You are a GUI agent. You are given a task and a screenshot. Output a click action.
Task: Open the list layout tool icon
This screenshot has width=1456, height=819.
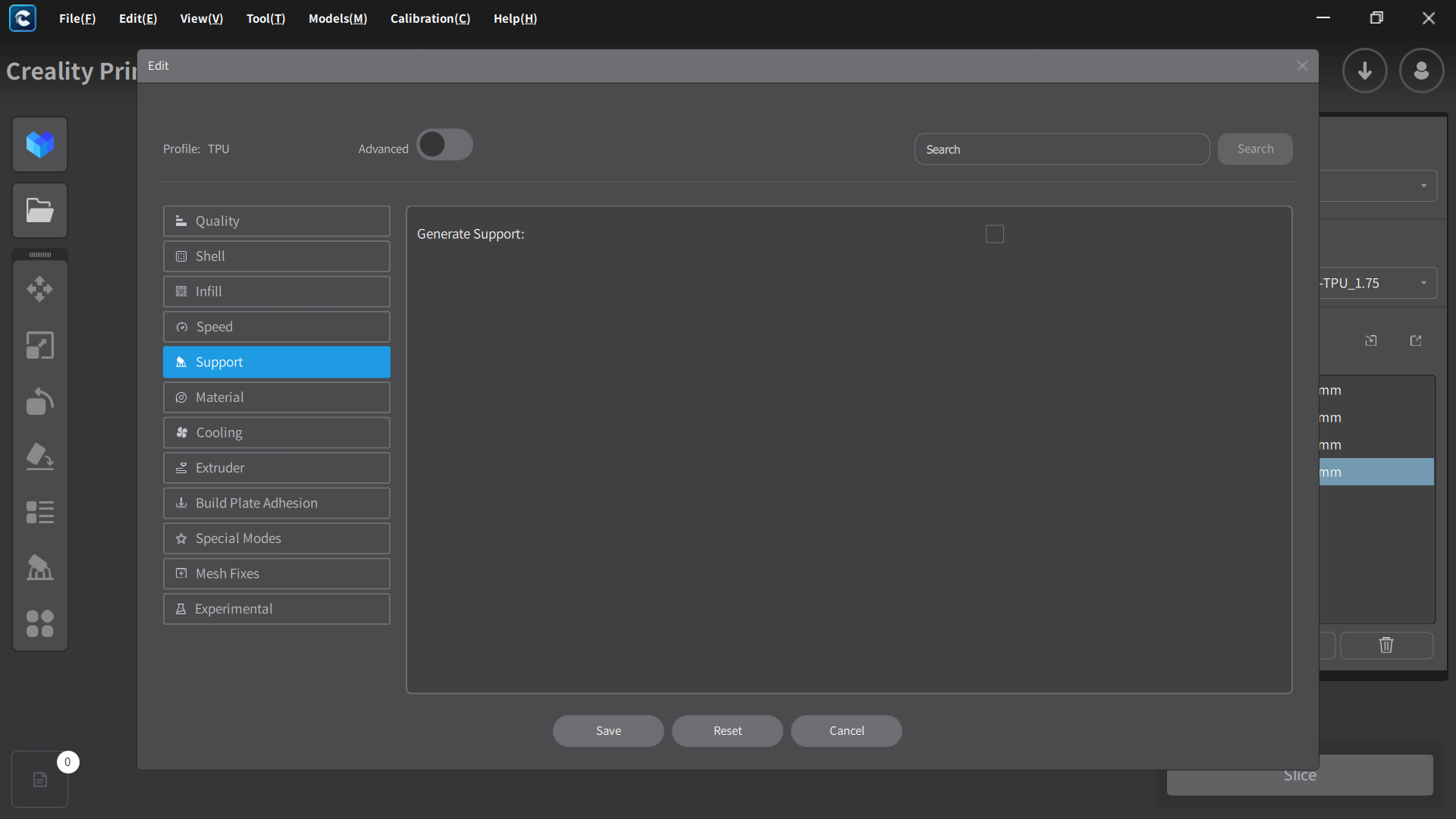[x=40, y=513]
